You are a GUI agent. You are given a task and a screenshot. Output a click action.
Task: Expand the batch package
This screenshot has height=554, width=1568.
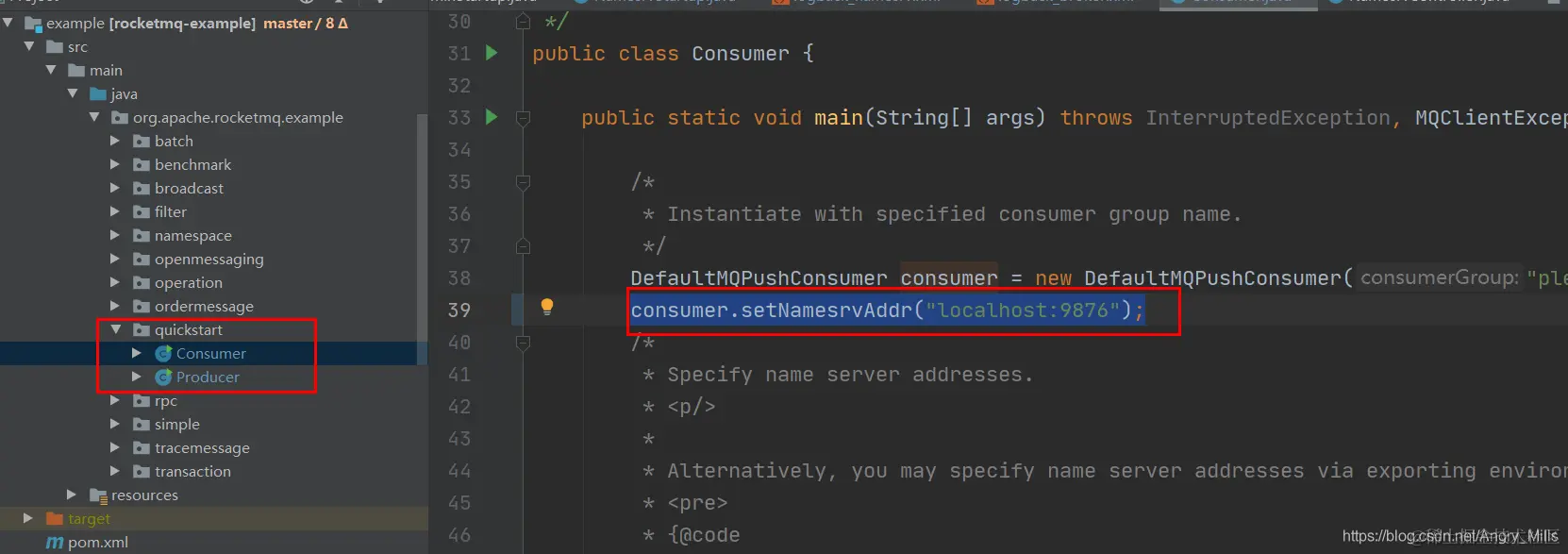tap(115, 141)
